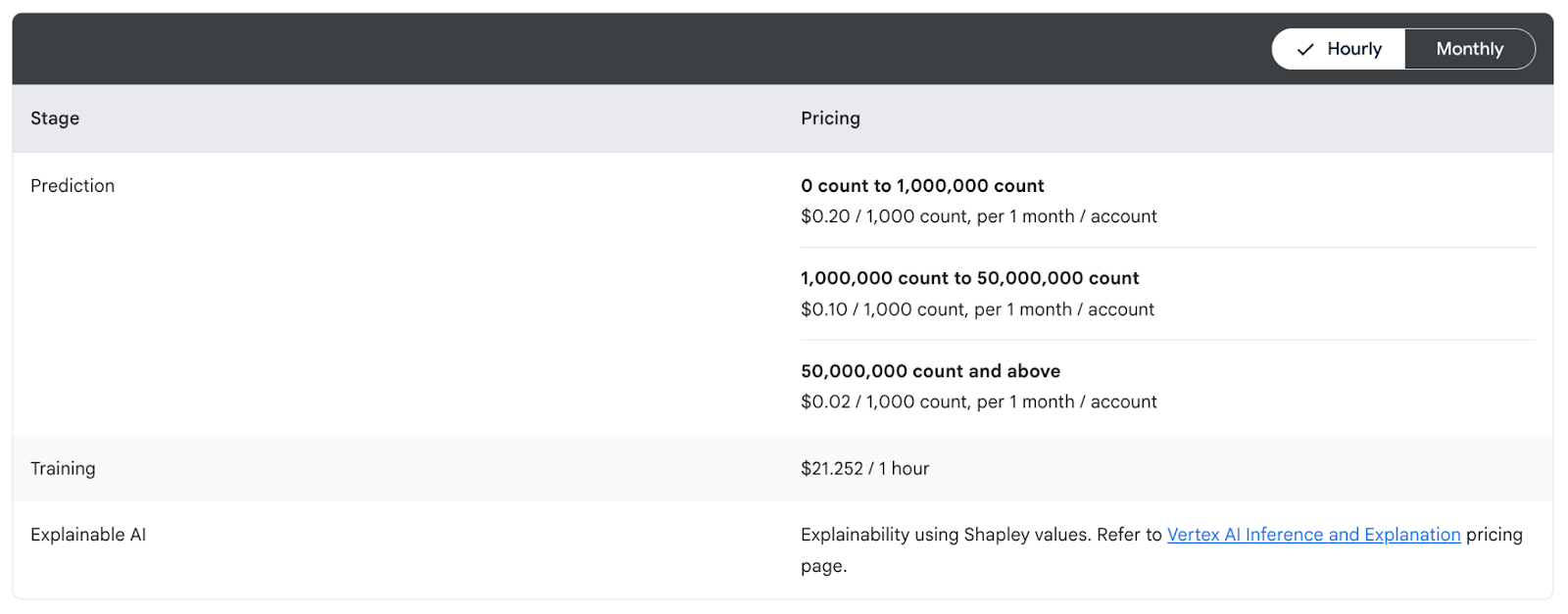
Task: Click the Pricing column header
Action: click(x=830, y=118)
